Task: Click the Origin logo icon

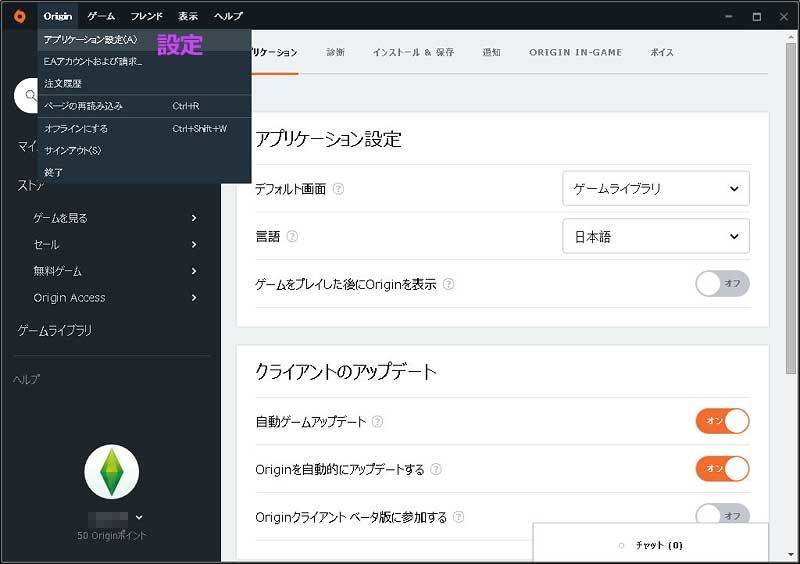Action: pyautogui.click(x=19, y=16)
